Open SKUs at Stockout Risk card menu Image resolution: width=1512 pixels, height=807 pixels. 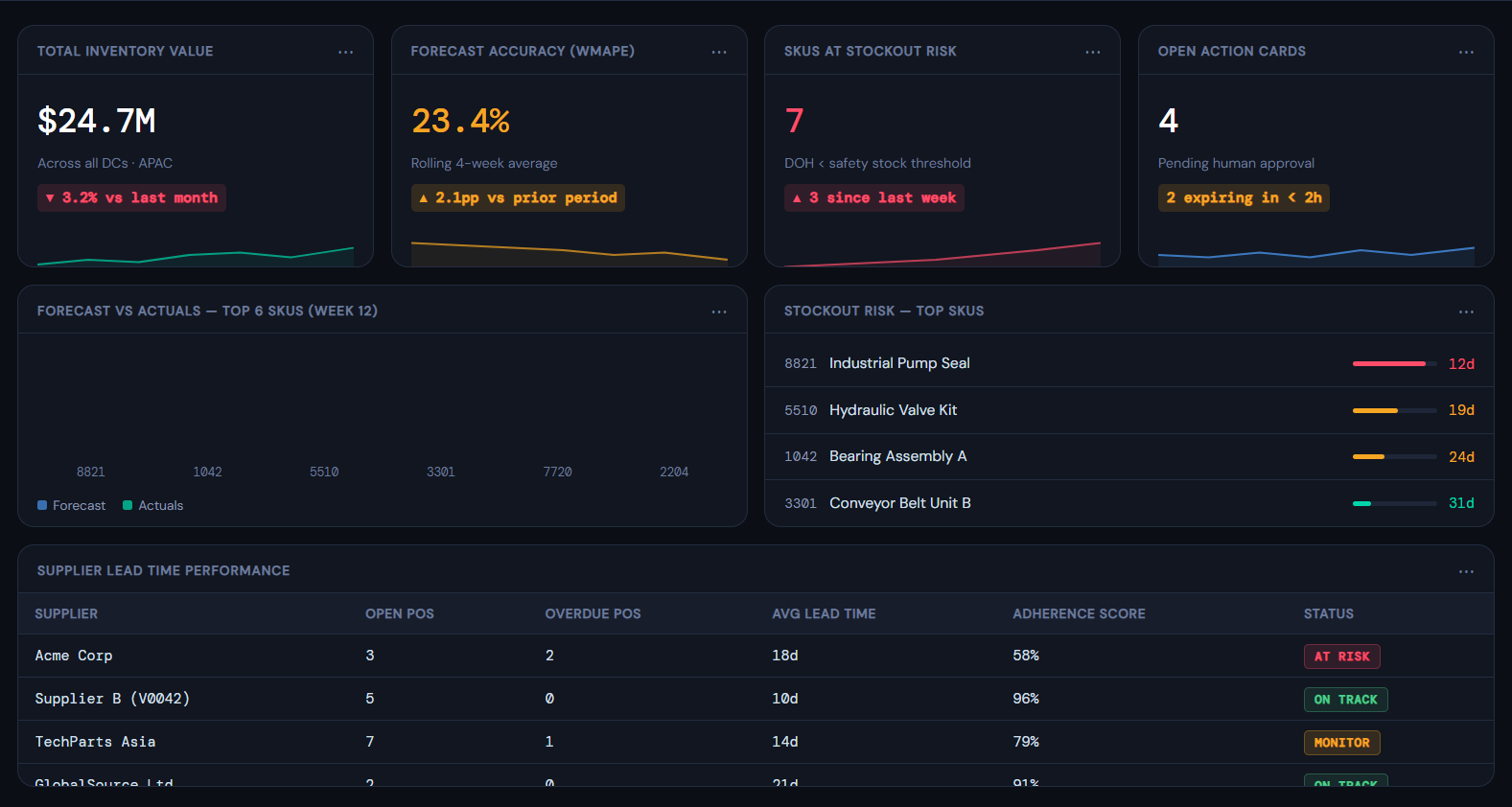click(x=1093, y=52)
